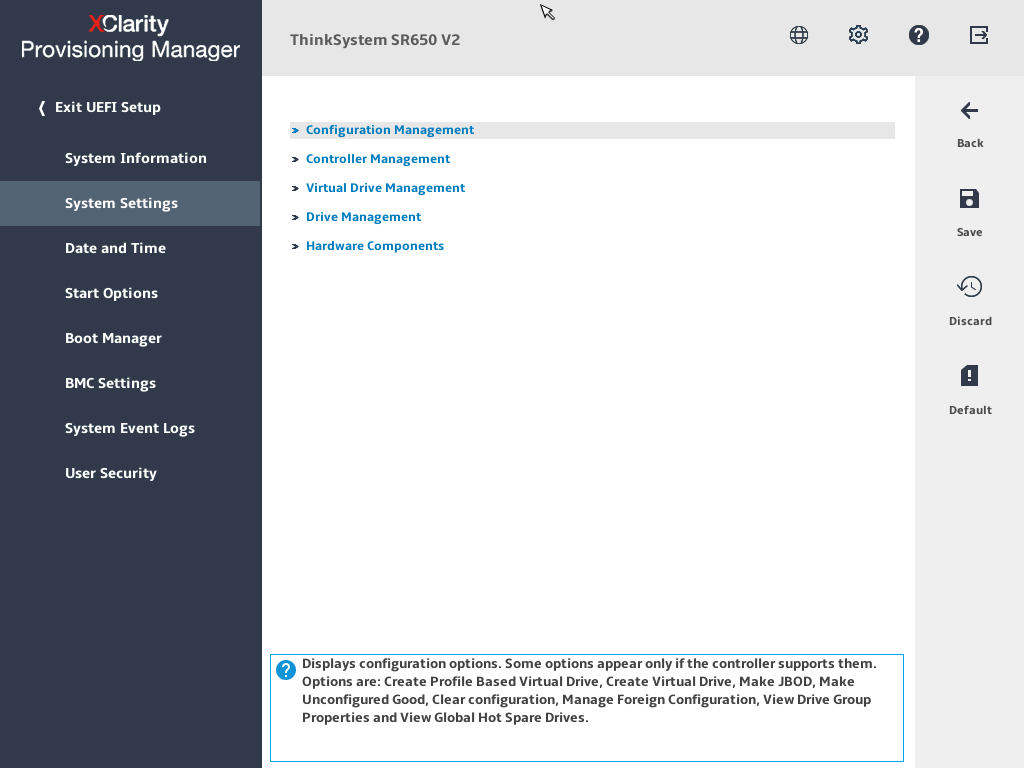Screen dimensions: 1024x768
Task: Click the Save floppy disk icon
Action: [x=969, y=199]
